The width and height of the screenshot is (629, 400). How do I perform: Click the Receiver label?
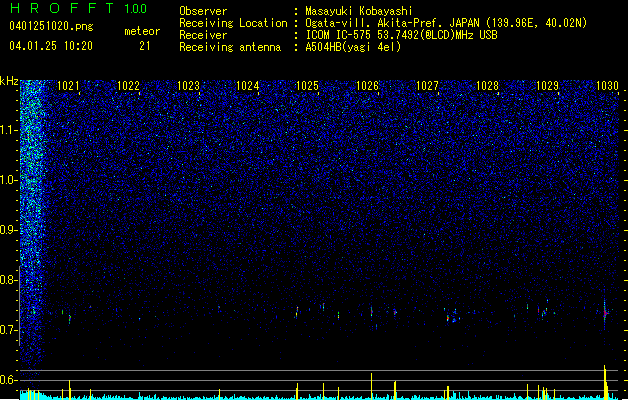click(203, 35)
